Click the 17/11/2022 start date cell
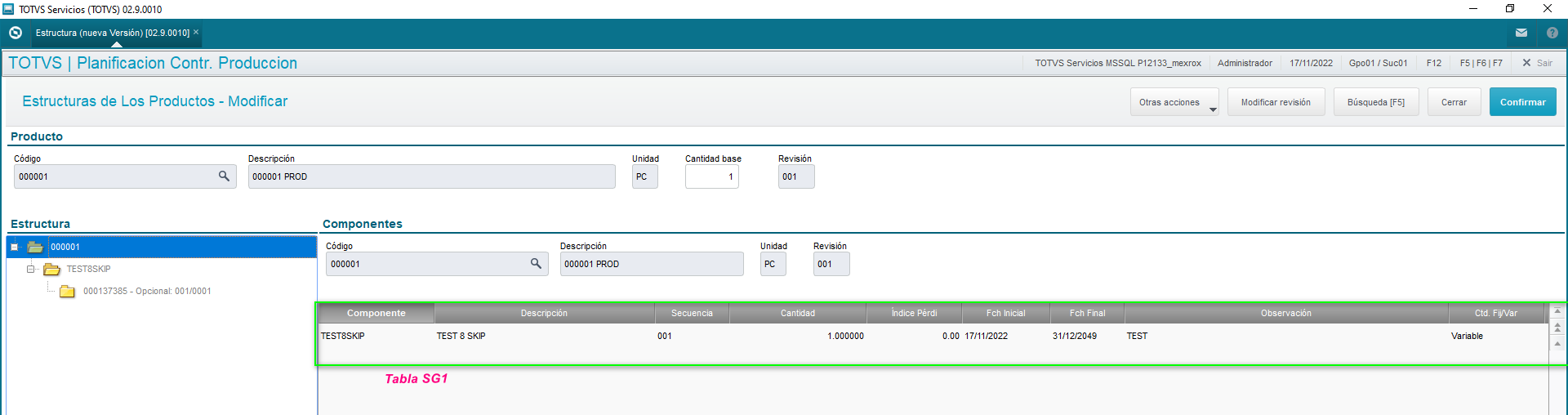Viewport: 1568px width, 415px height. [x=986, y=336]
